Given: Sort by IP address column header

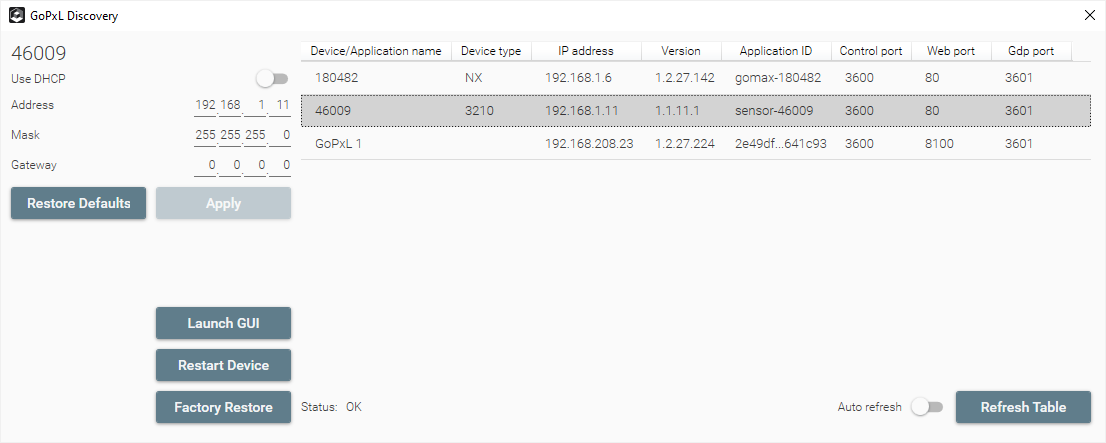Looking at the screenshot, I should (586, 51).
